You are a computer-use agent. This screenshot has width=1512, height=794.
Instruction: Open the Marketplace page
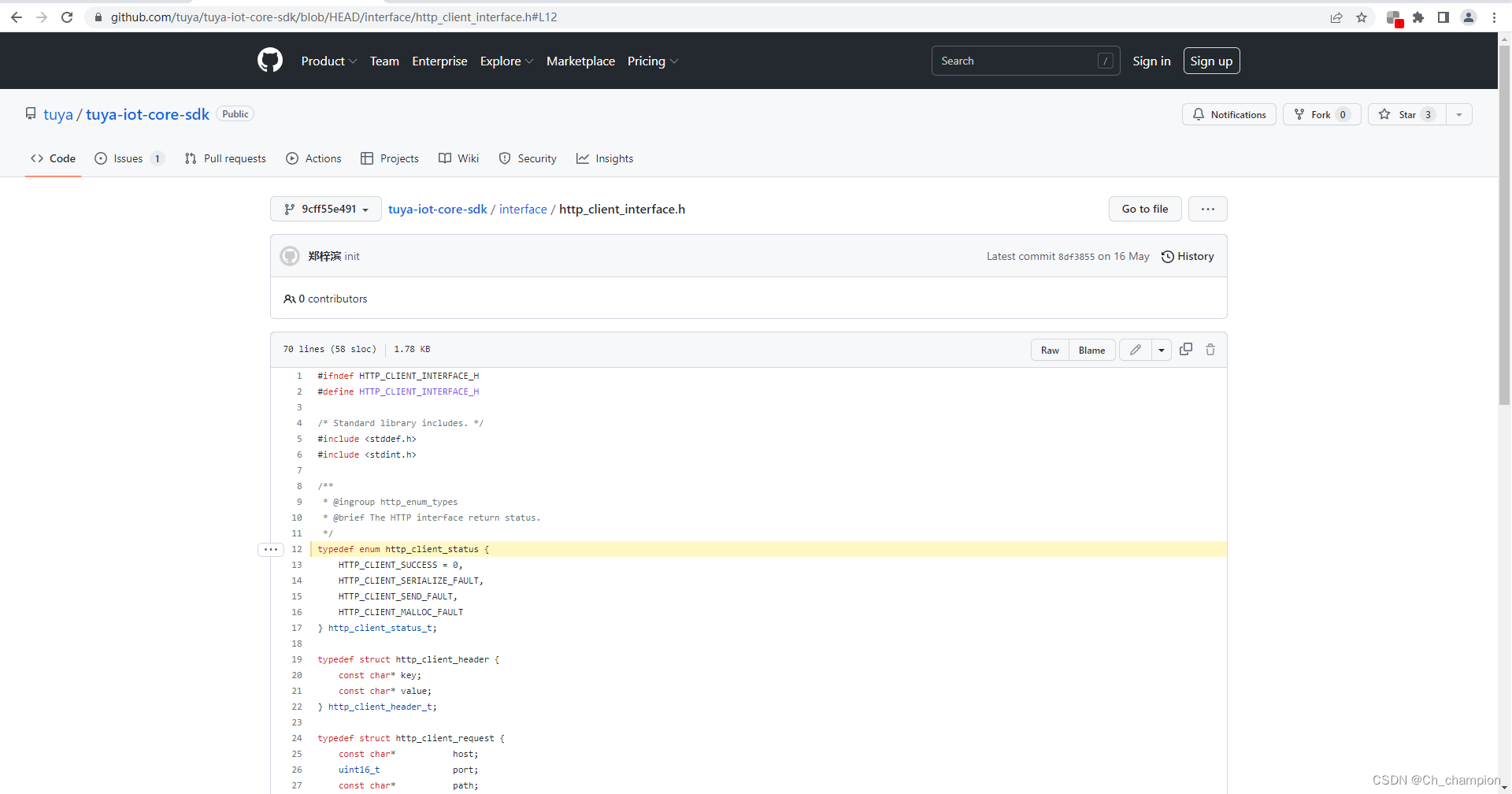(580, 61)
